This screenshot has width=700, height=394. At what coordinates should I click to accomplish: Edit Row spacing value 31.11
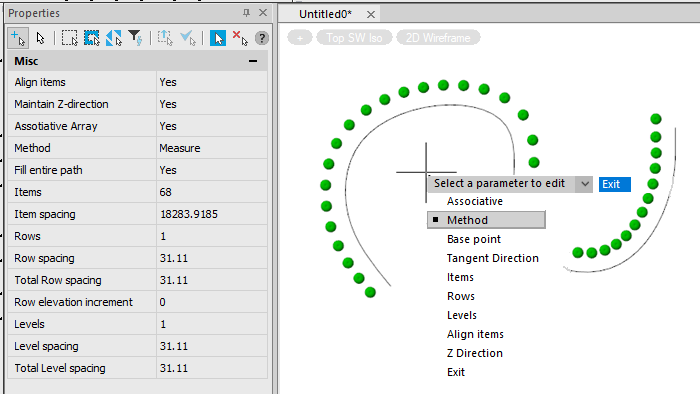pyautogui.click(x=212, y=258)
